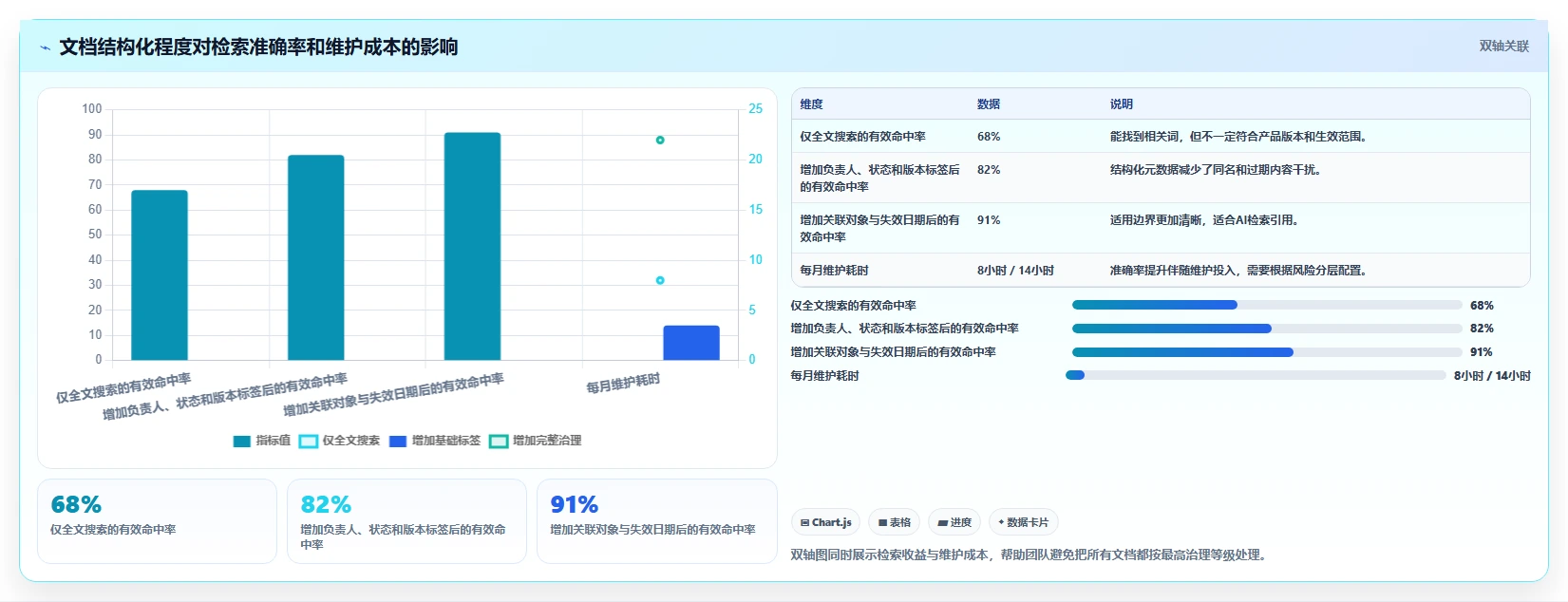Image resolution: width=1568 pixels, height=602 pixels.
Task: Click the x-axis label 每月维护耗时 under the chart
Action: (623, 384)
